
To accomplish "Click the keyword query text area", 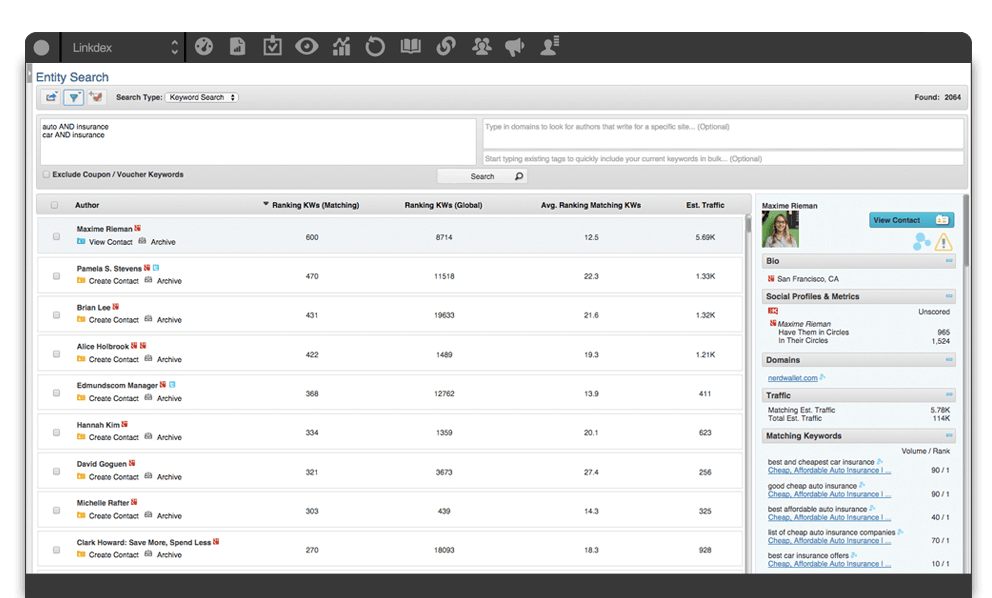I will (x=257, y=142).
